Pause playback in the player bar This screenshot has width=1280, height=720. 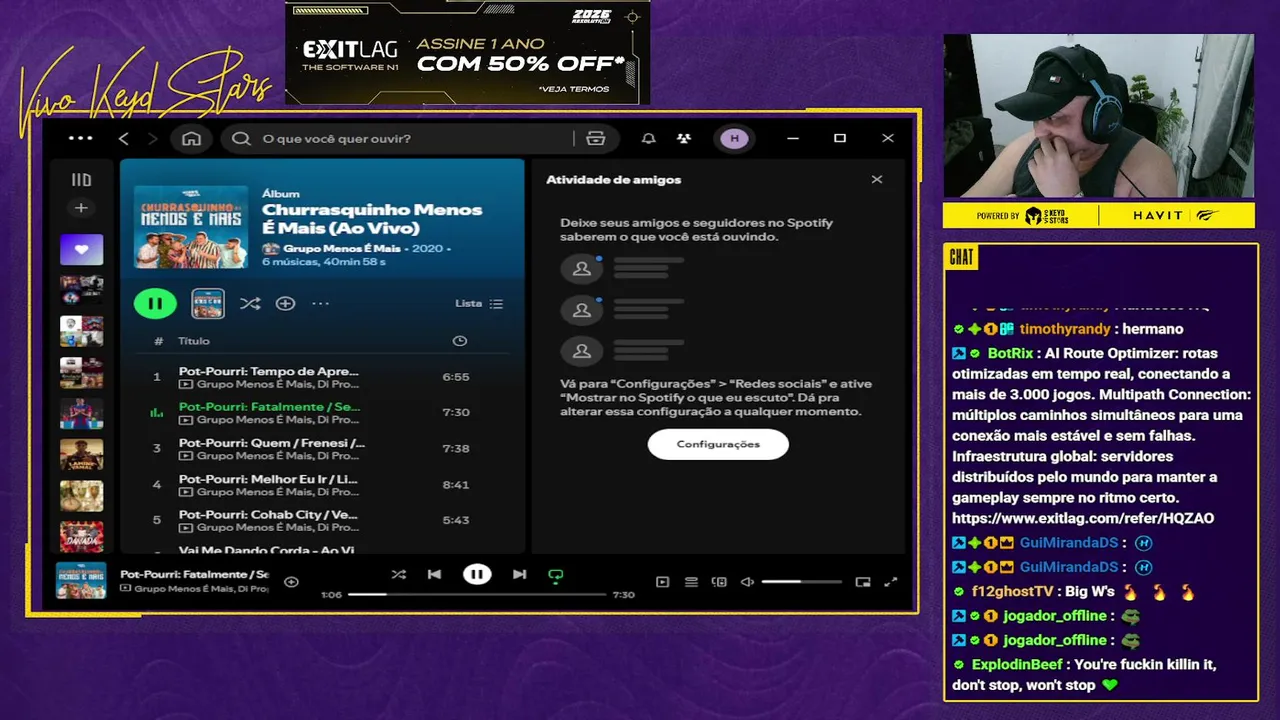click(x=477, y=574)
